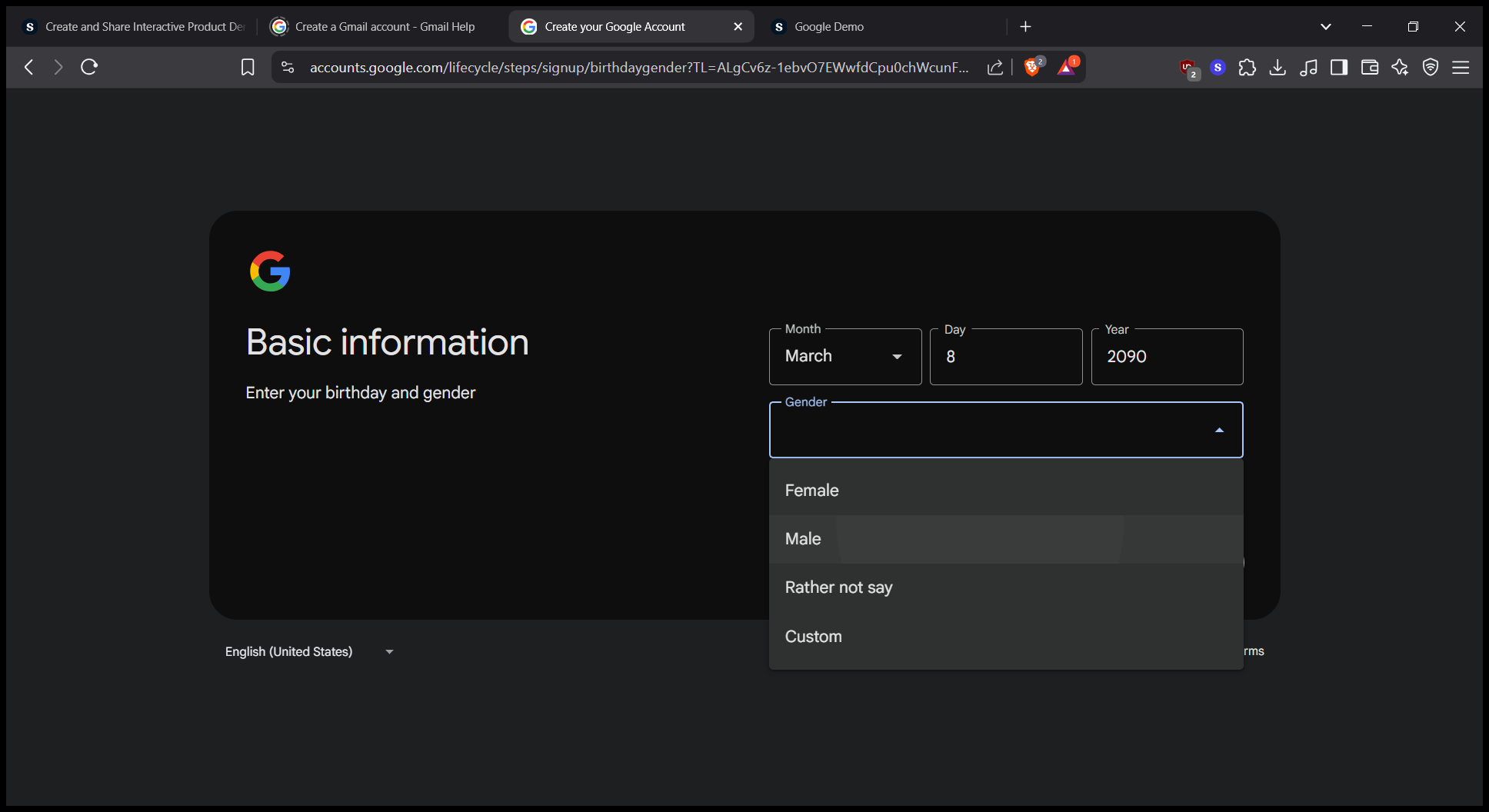The image size is (1489, 812).
Task: Minimize the browser window
Action: point(1367,27)
